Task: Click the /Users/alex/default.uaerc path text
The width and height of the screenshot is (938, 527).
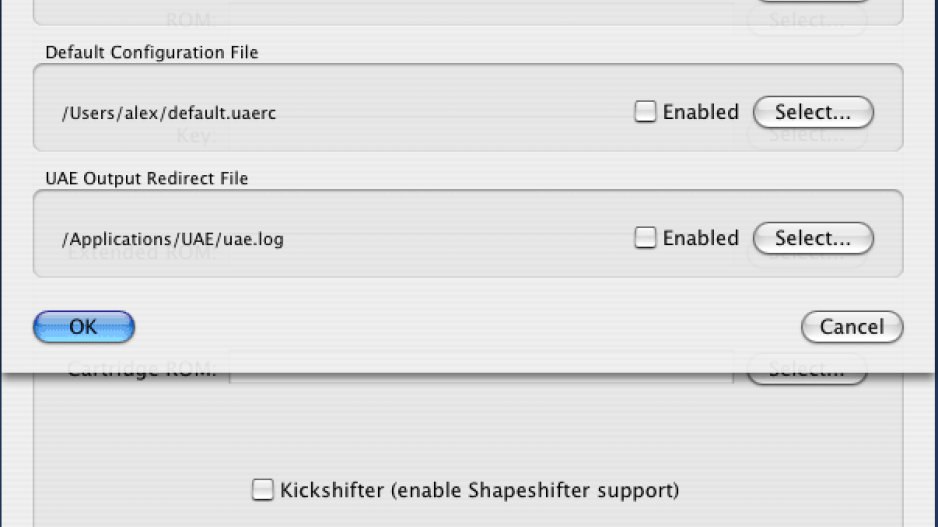Action: [169, 113]
